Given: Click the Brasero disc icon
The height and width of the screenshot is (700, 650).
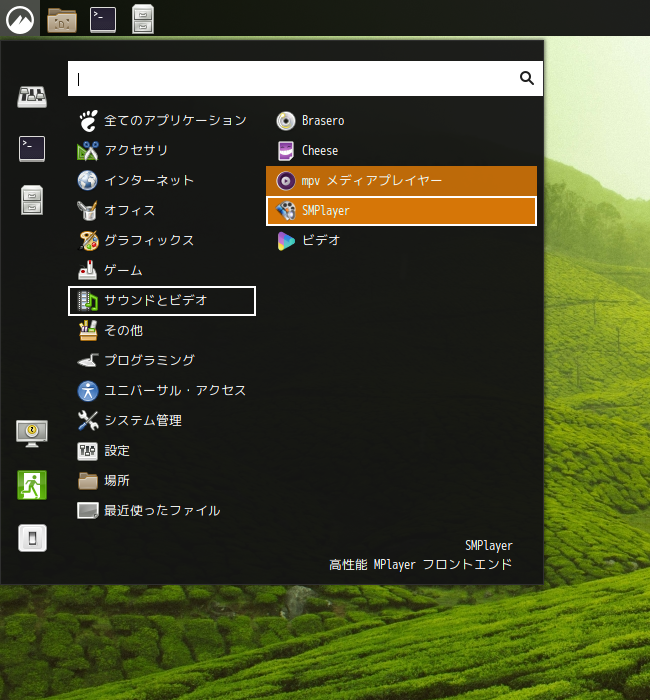Looking at the screenshot, I should [286, 121].
